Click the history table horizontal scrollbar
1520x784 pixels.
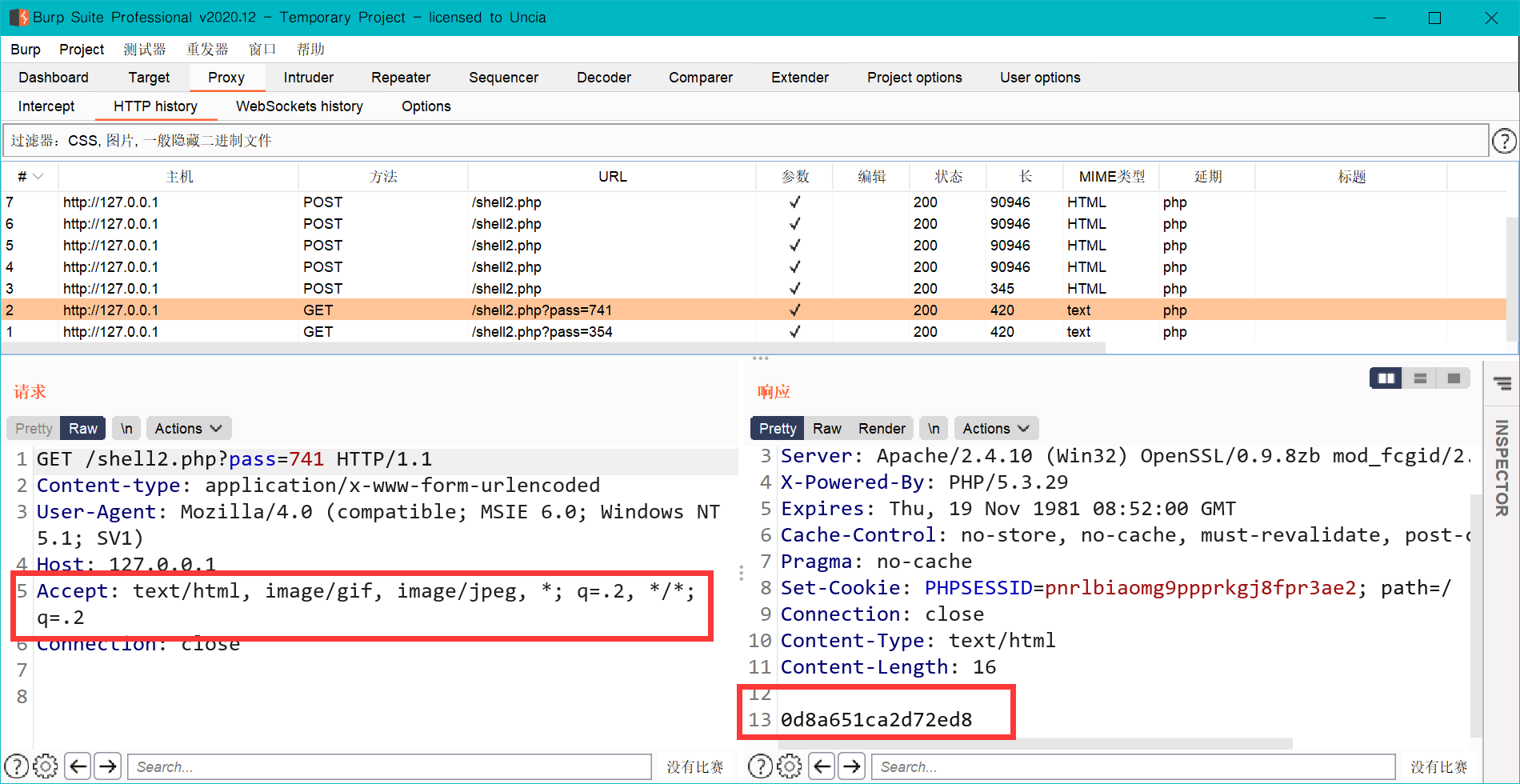[554, 348]
